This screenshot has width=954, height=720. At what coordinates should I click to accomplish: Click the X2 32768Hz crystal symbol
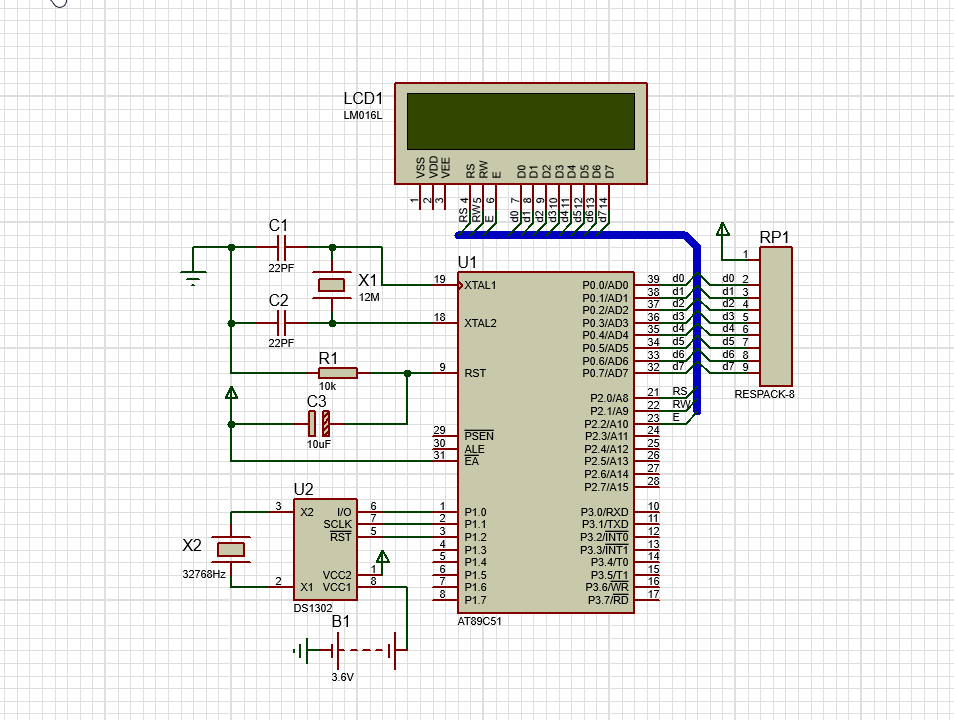coord(231,550)
